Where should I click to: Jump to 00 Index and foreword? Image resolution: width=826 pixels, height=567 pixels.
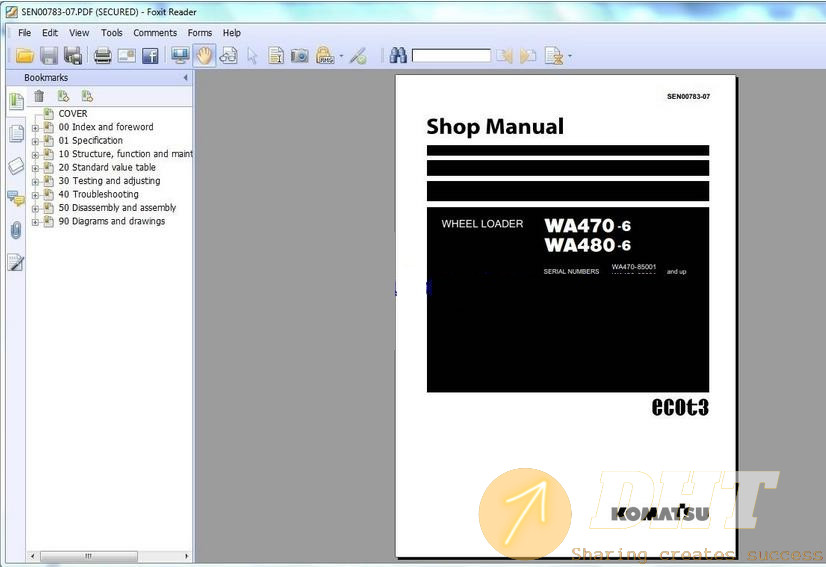(x=106, y=127)
